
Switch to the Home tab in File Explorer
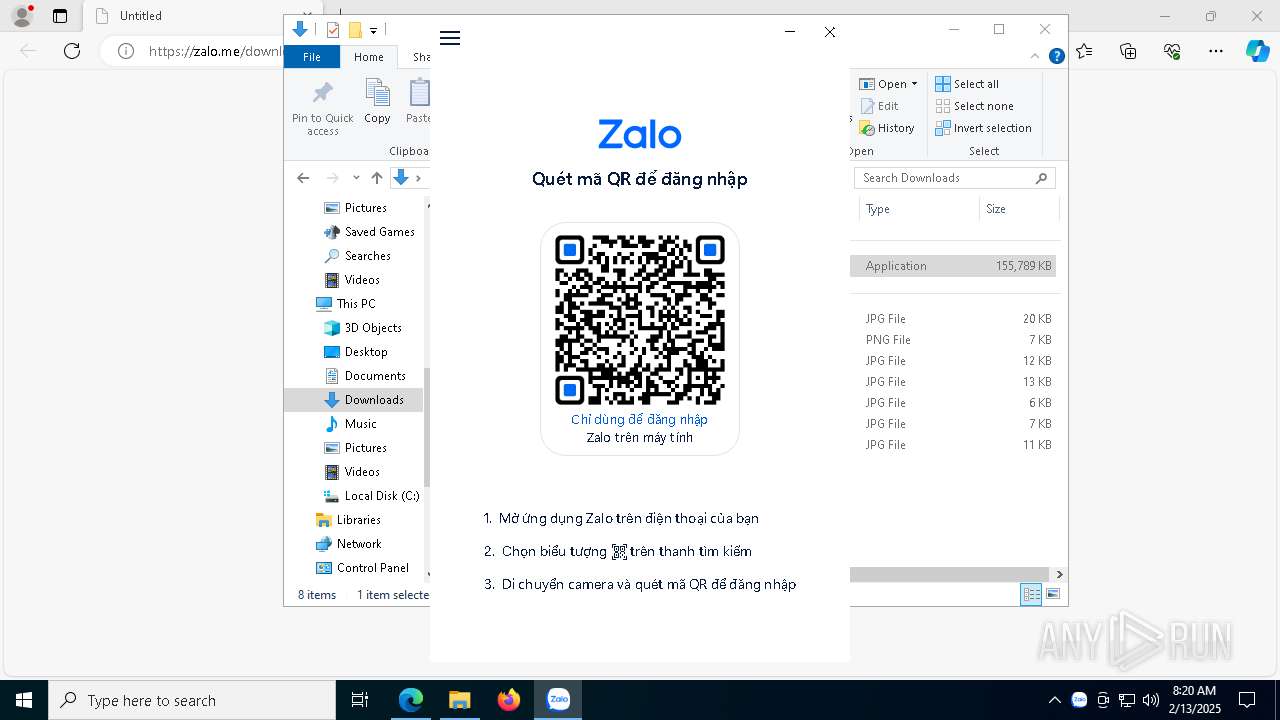click(369, 57)
